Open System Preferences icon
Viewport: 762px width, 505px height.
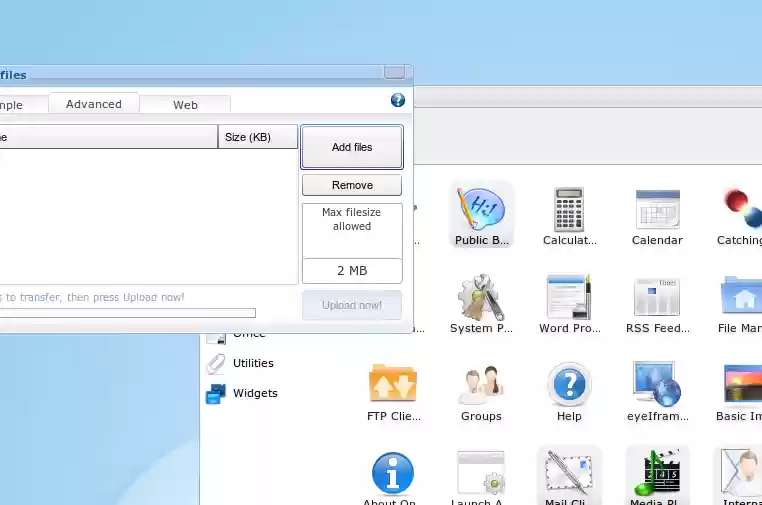481,297
